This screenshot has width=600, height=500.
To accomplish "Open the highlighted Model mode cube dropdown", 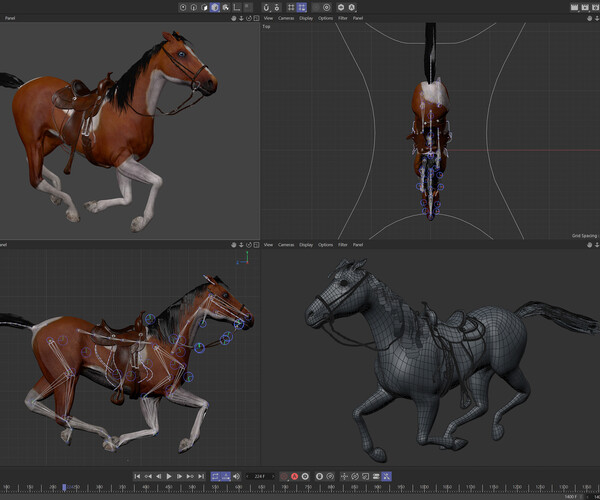I will coord(215,7).
